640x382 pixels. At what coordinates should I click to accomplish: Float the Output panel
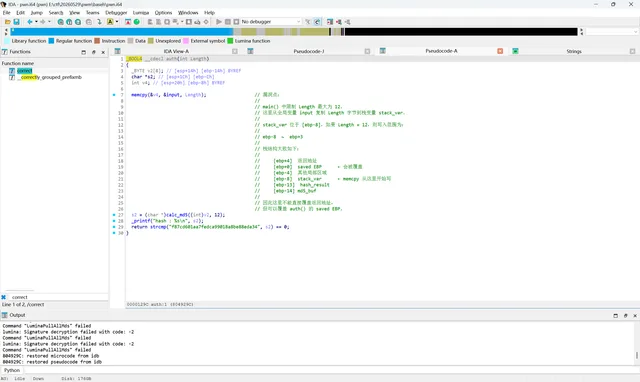[625, 315]
